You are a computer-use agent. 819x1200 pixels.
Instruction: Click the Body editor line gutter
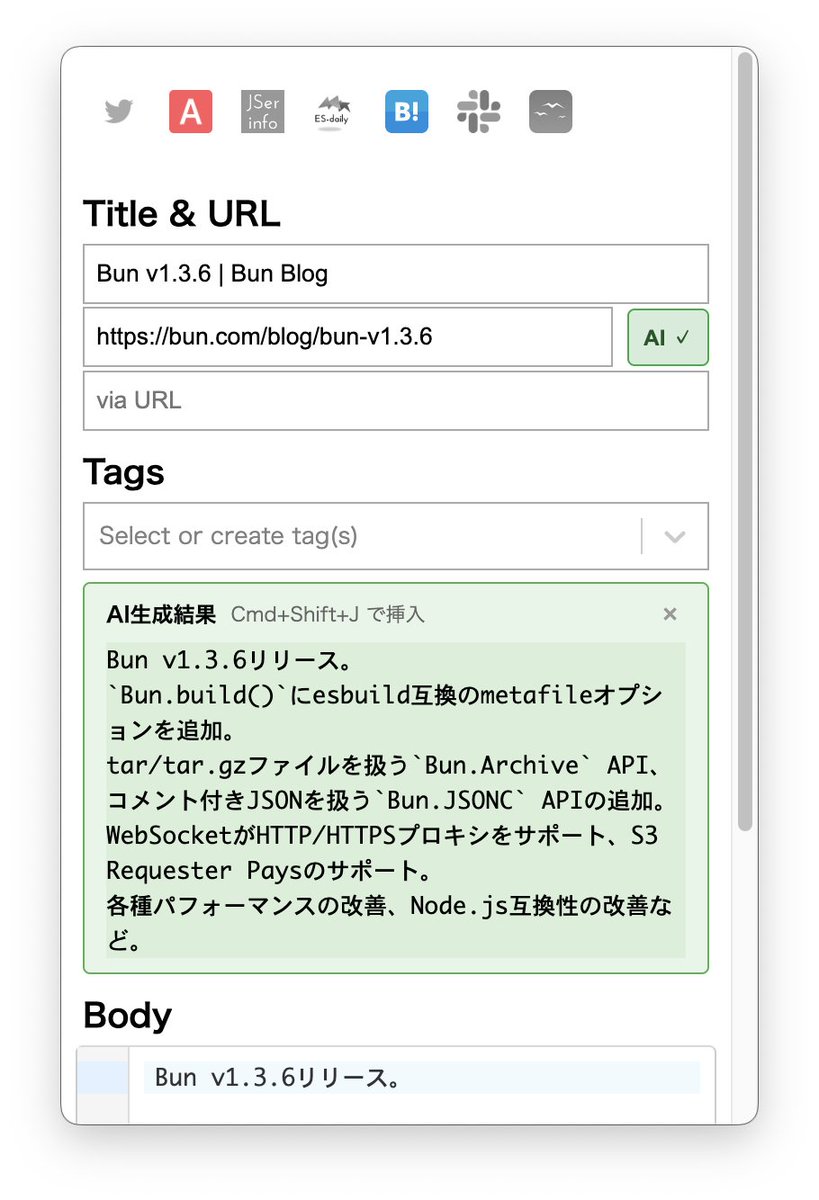(103, 1078)
